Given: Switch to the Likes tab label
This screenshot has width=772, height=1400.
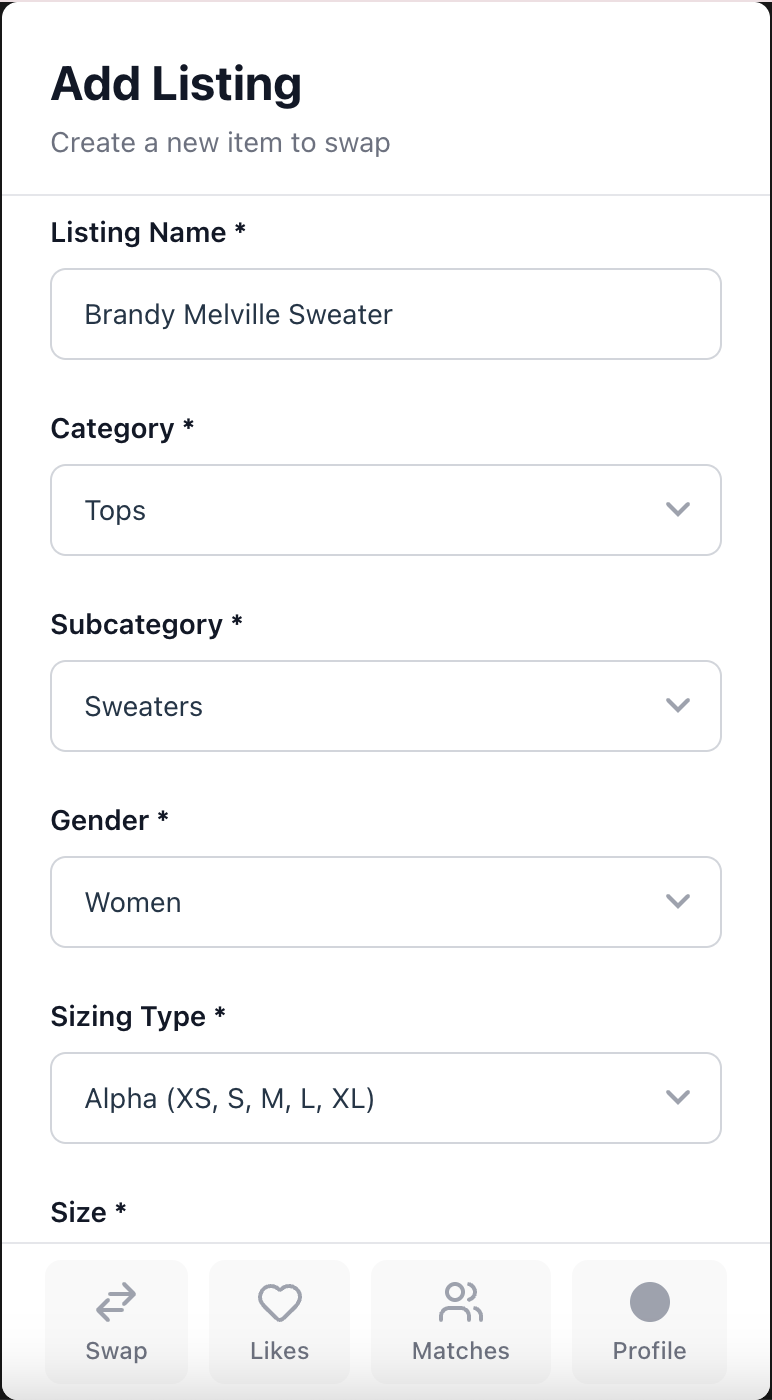Looking at the screenshot, I should coord(279,1351).
